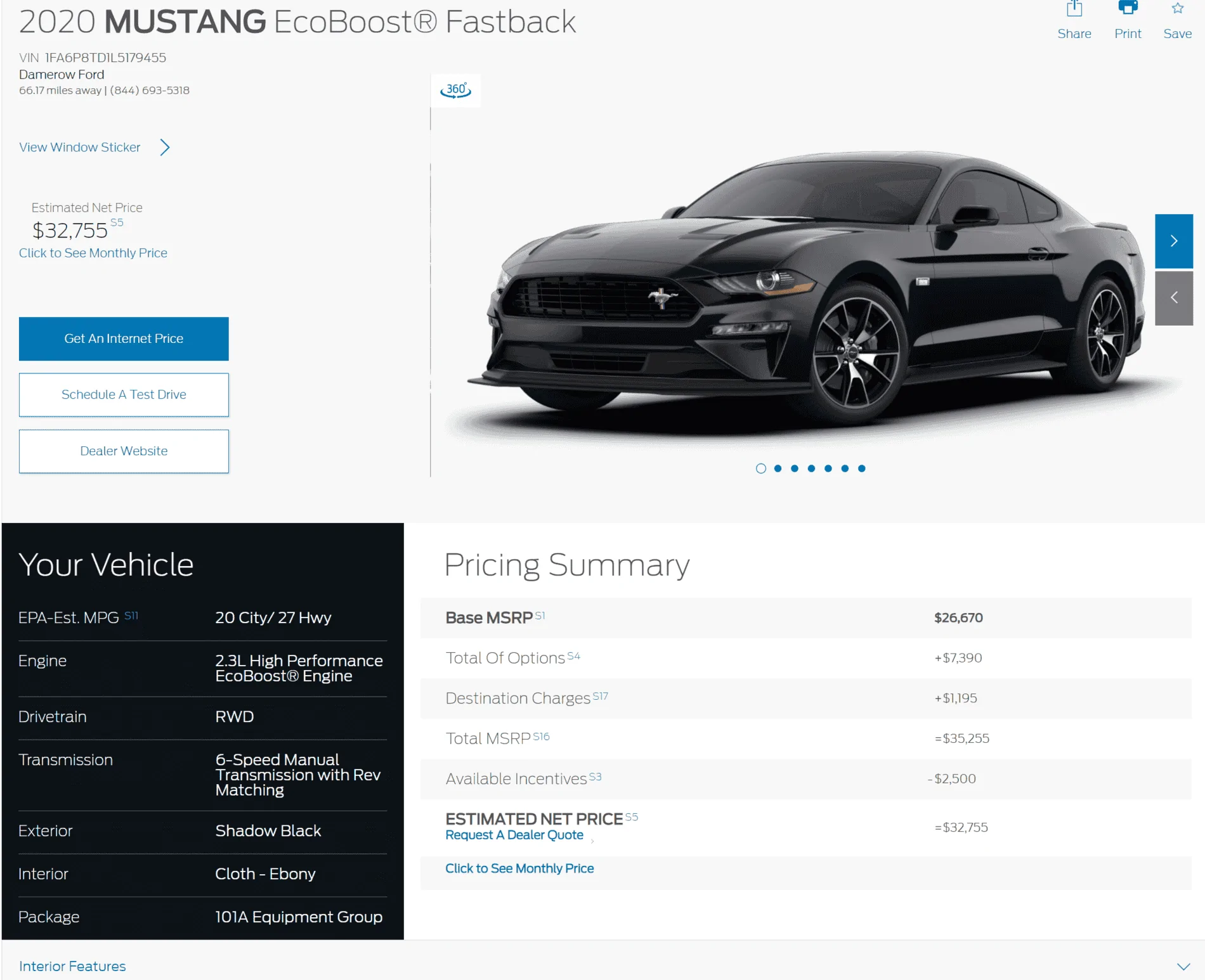1205x980 pixels.
Task: Click Get An Internet Price button
Action: point(124,338)
